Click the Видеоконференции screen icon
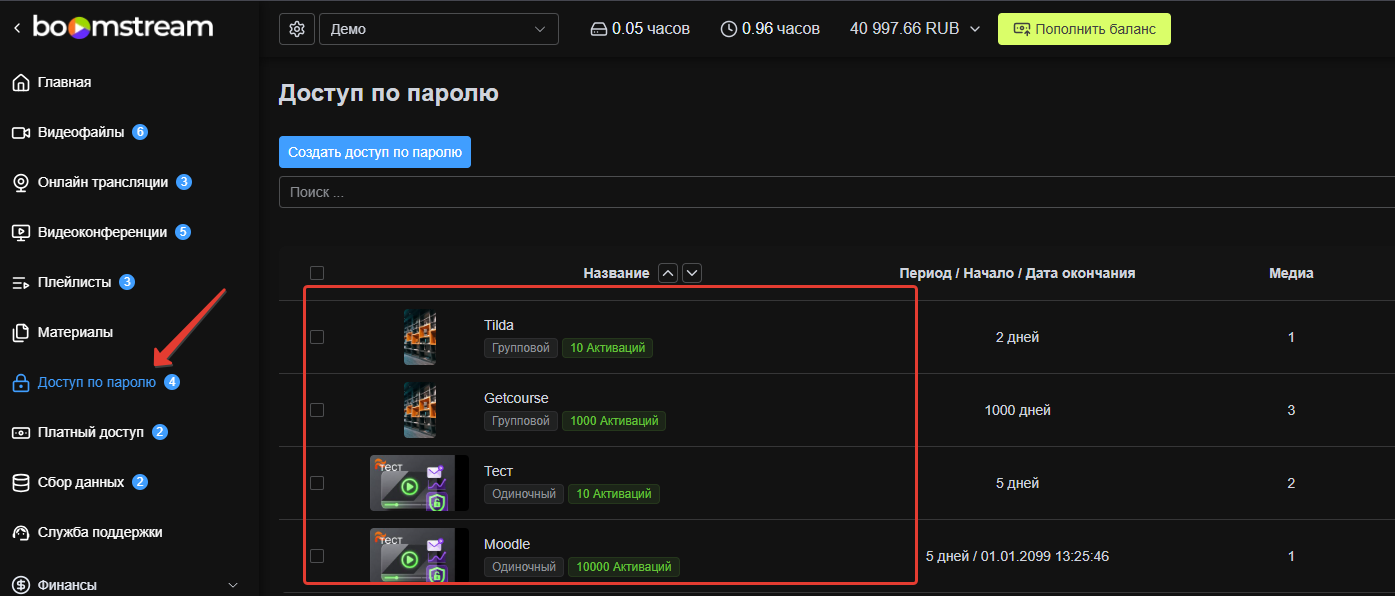 click(20, 233)
